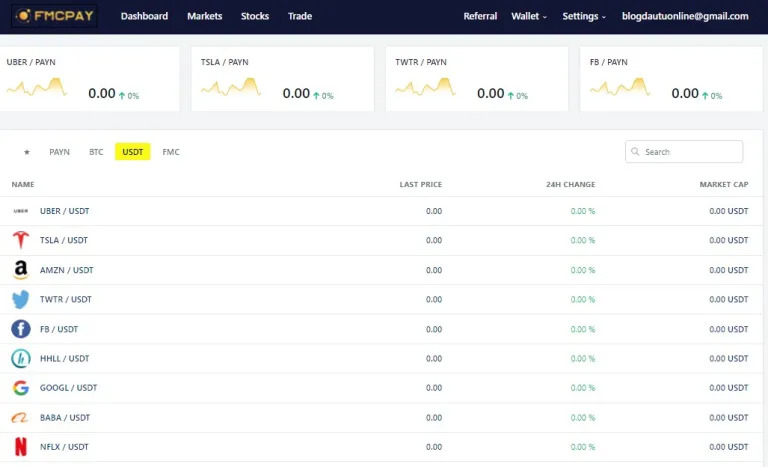
Task: Click the 0.00 price in the FB / PAYN card
Action: 685,93
